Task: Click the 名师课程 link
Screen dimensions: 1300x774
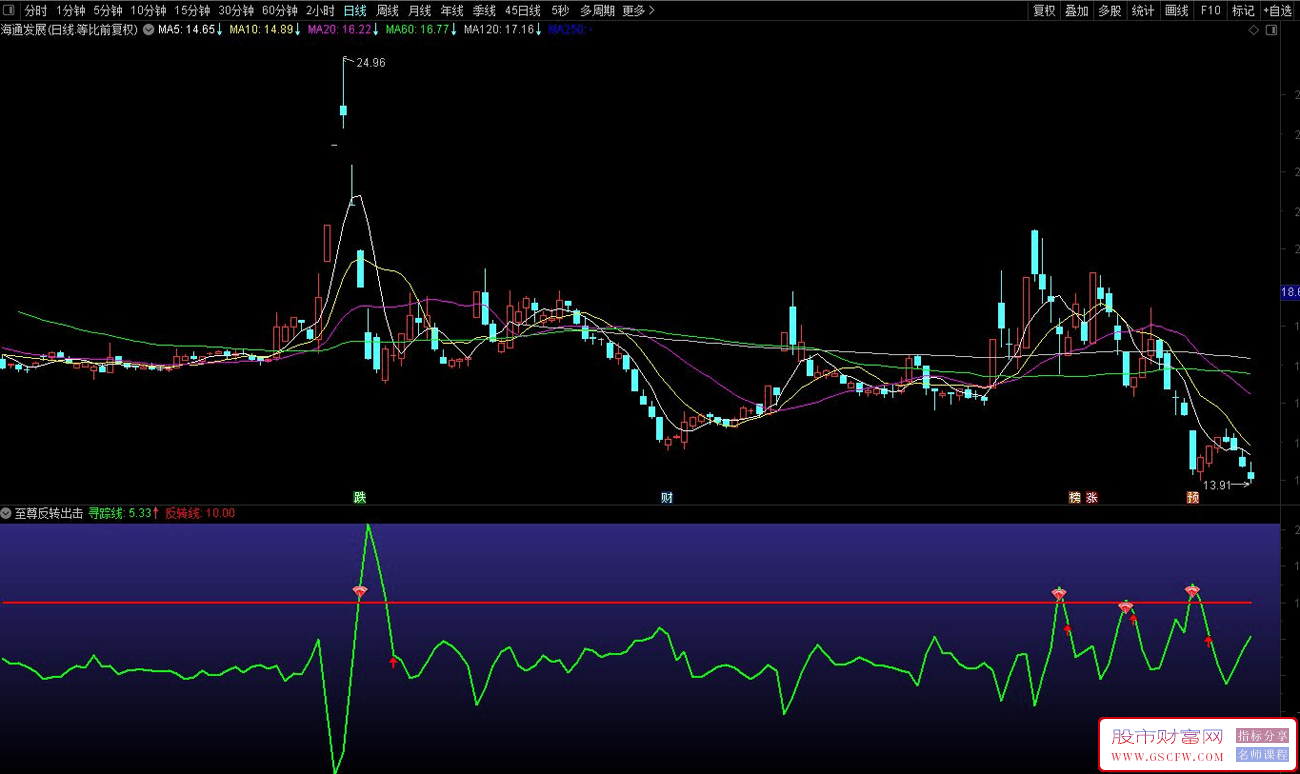Action: (x=1262, y=755)
